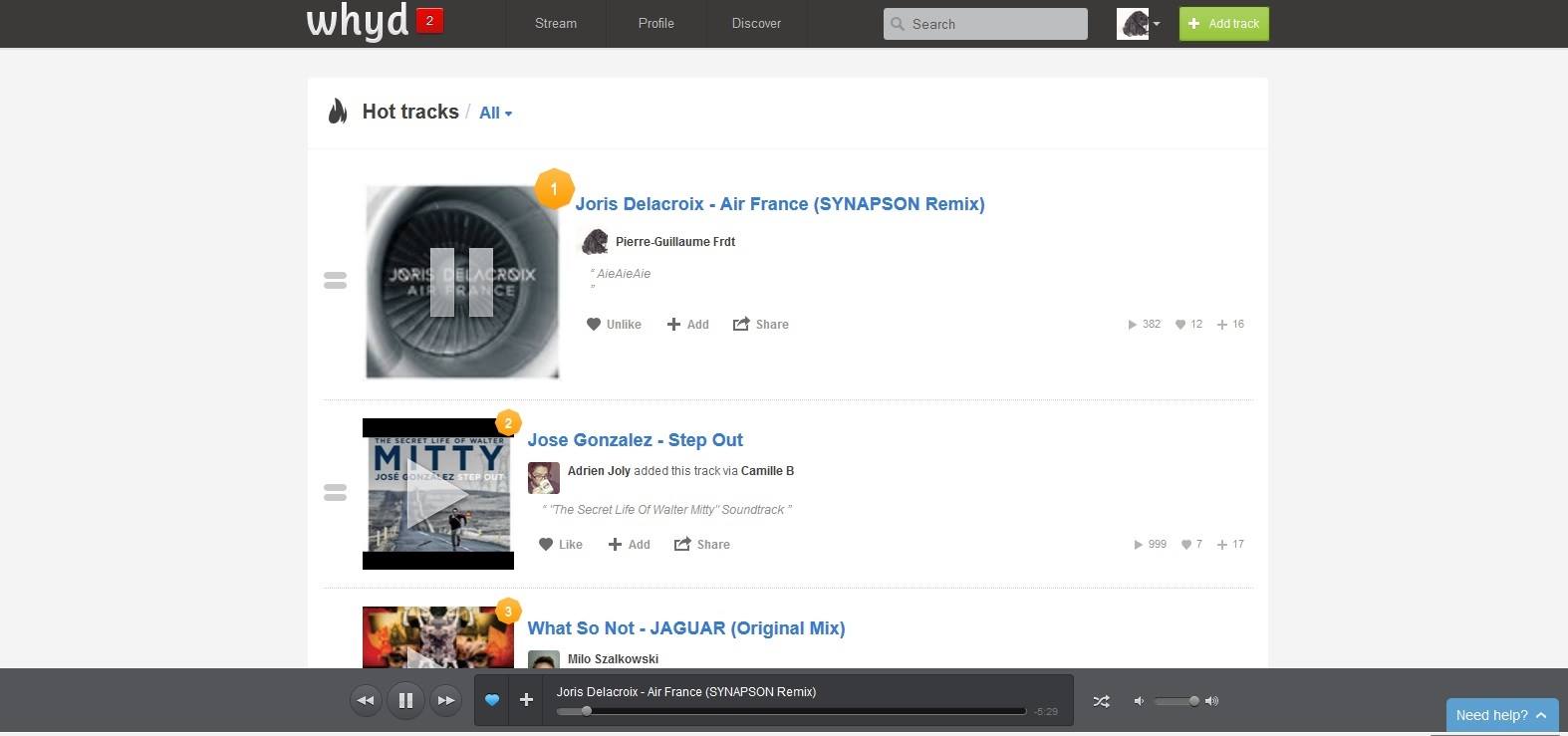
Task: View the 16 adds on the Joris Delacroix track
Action: [1230, 325]
